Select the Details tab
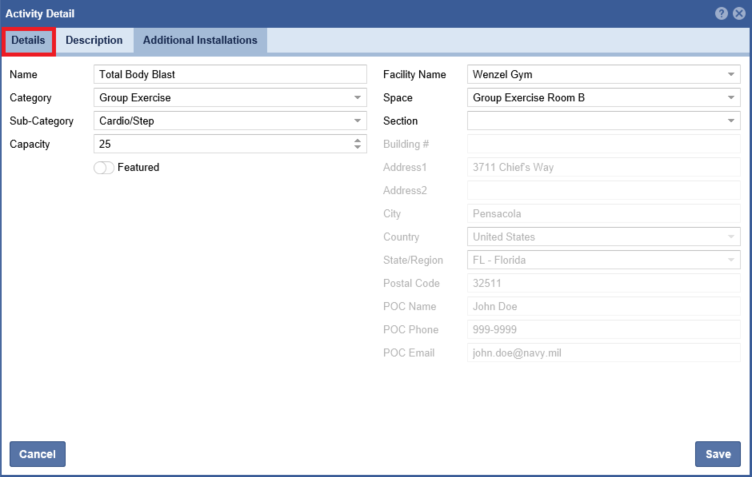Screen dimensions: 752x477 tap(28, 41)
